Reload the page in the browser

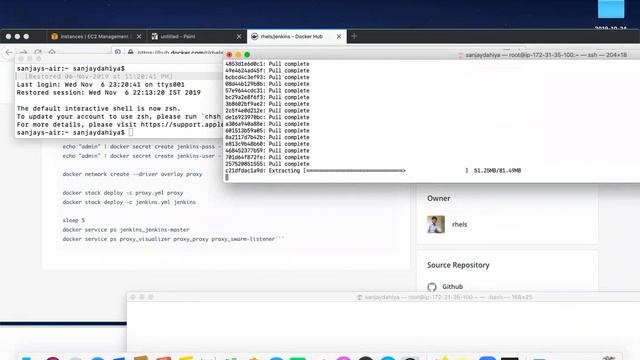pyautogui.click(x=38, y=52)
